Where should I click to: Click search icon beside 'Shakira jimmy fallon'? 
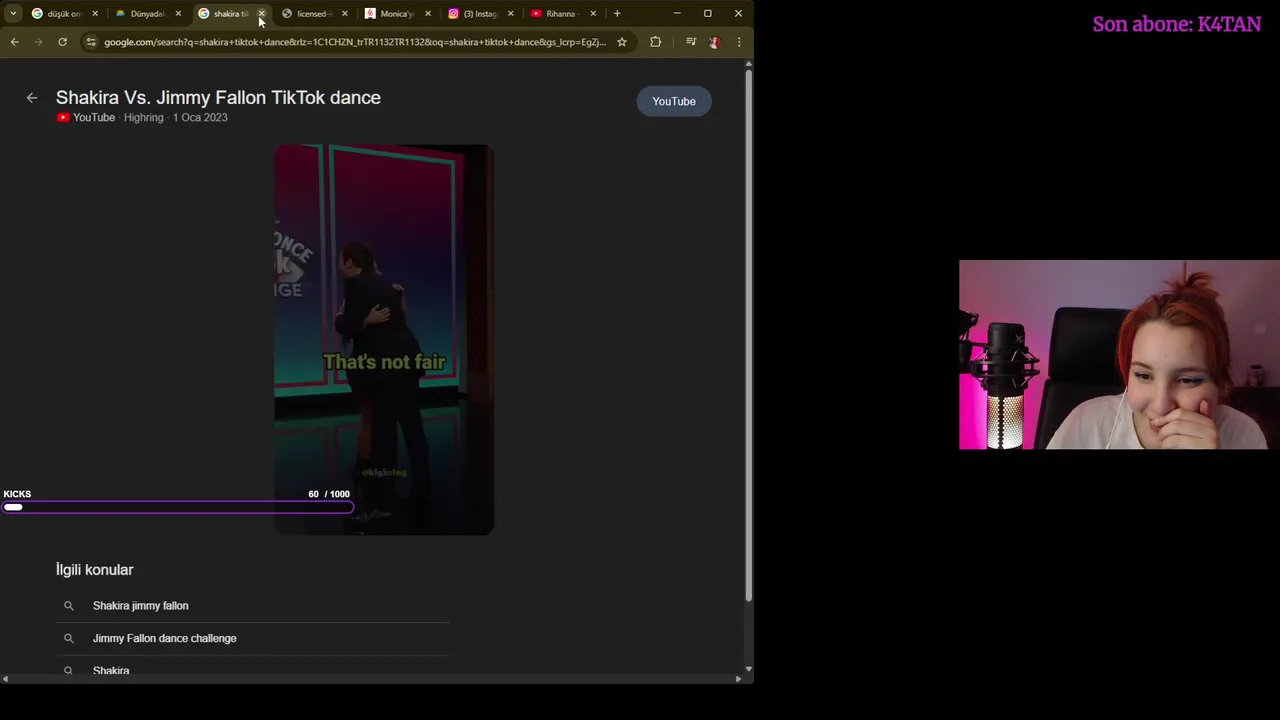click(69, 606)
